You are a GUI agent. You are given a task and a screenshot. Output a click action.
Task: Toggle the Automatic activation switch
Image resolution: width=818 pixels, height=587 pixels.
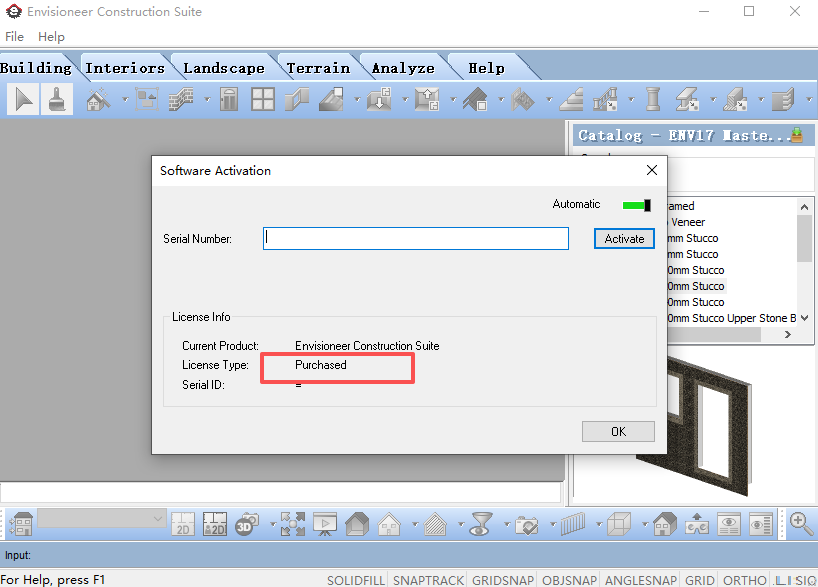636,205
